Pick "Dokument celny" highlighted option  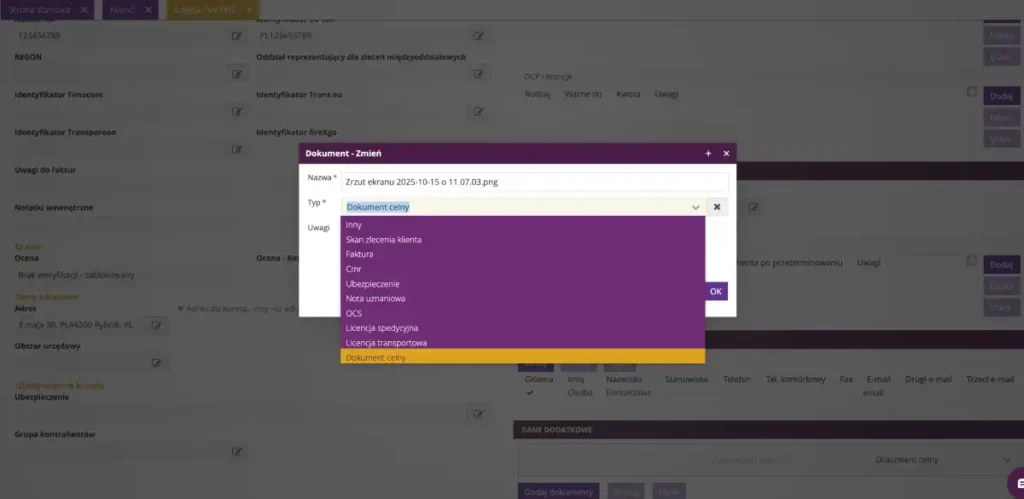click(376, 357)
